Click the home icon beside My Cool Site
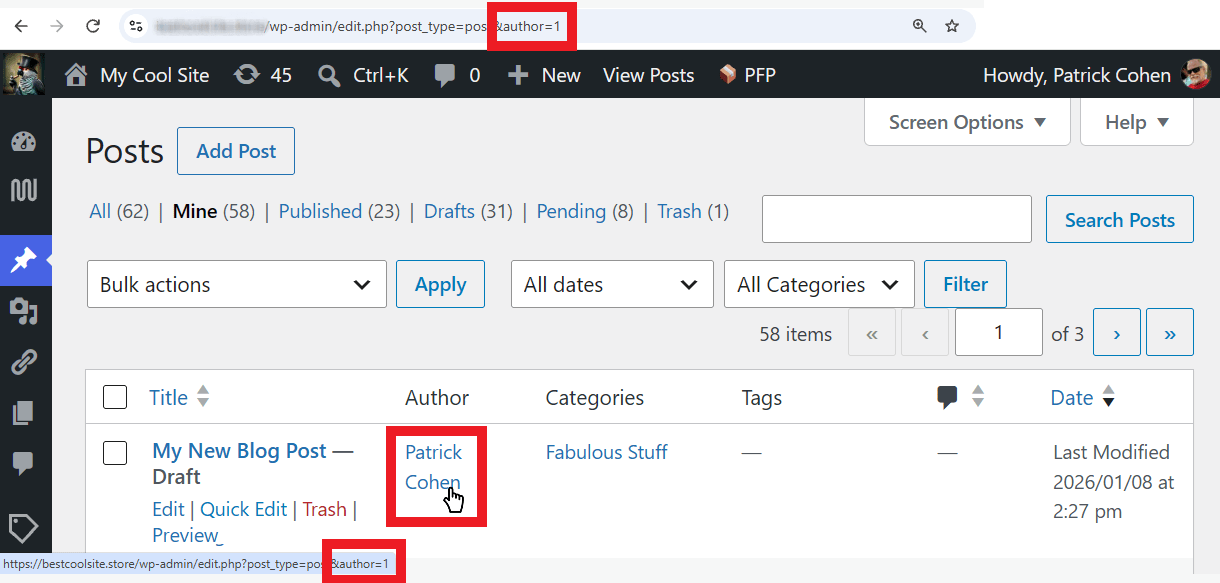This screenshot has width=1220, height=583. pyautogui.click(x=76, y=75)
